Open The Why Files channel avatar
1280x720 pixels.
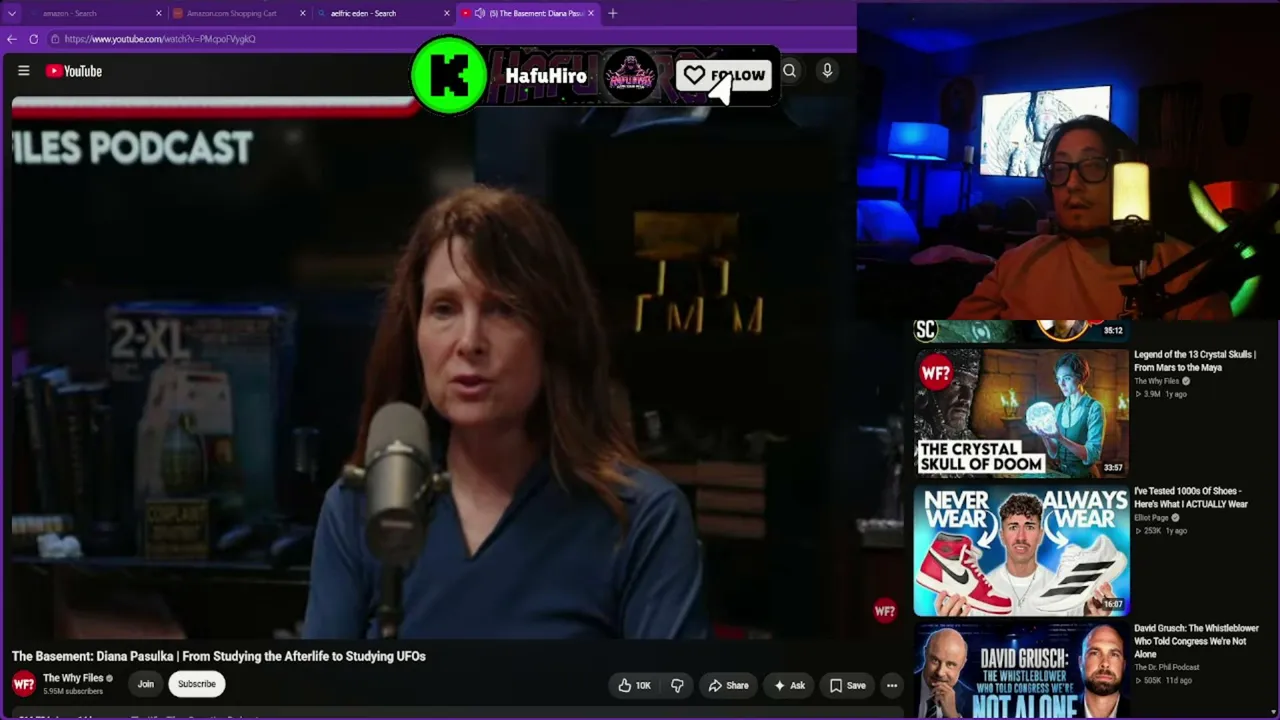tap(24, 684)
